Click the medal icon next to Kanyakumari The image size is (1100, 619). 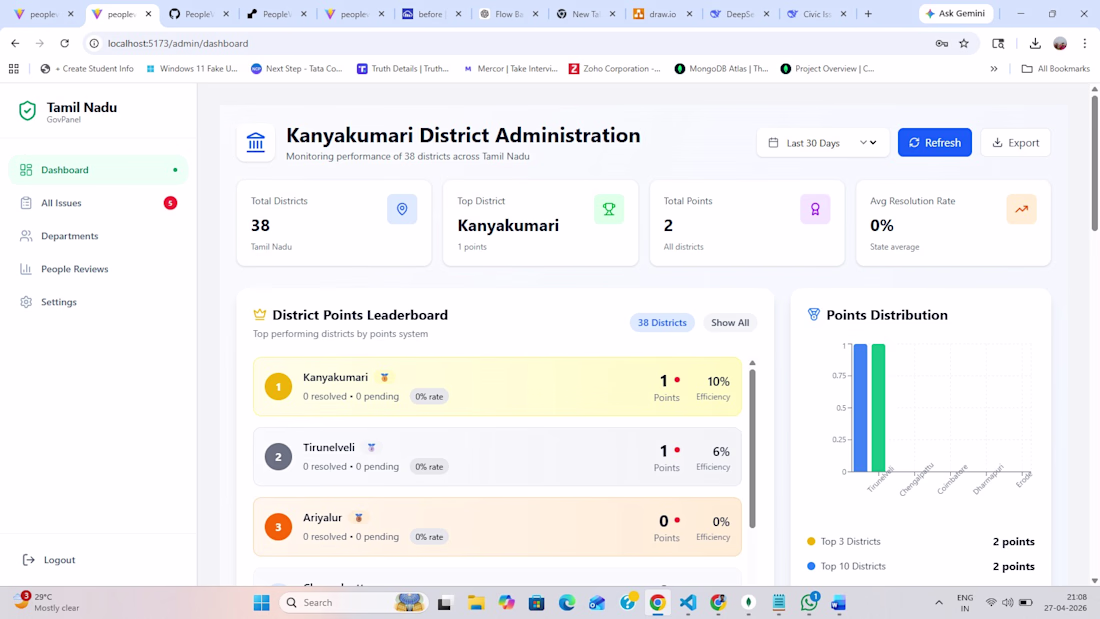coord(384,378)
